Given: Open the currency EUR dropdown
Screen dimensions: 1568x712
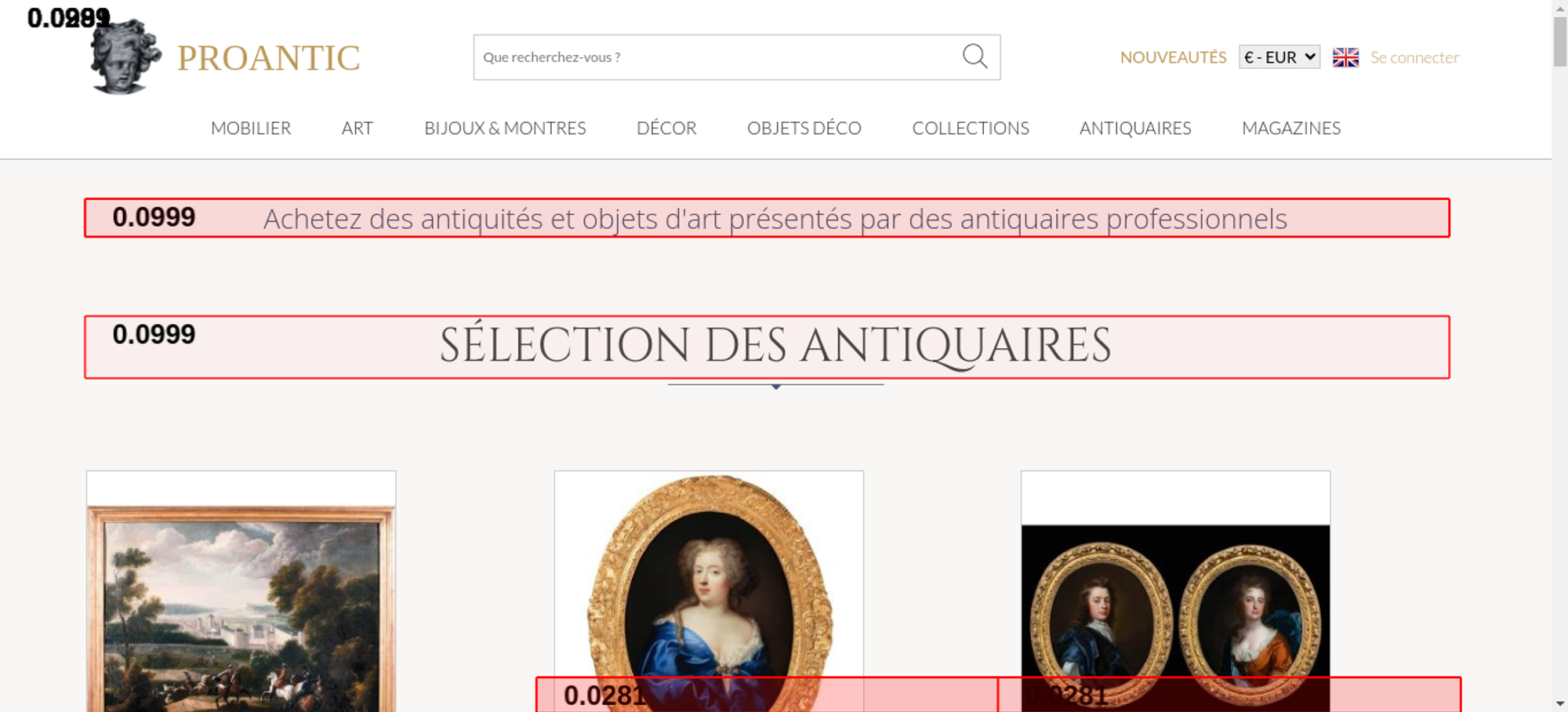Looking at the screenshot, I should coord(1279,57).
